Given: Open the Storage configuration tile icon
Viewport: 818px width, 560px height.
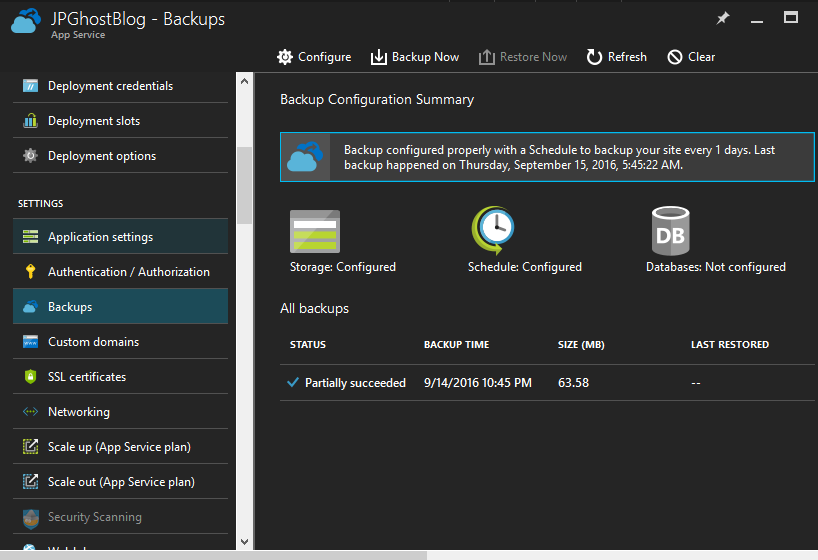Looking at the screenshot, I should point(315,231).
